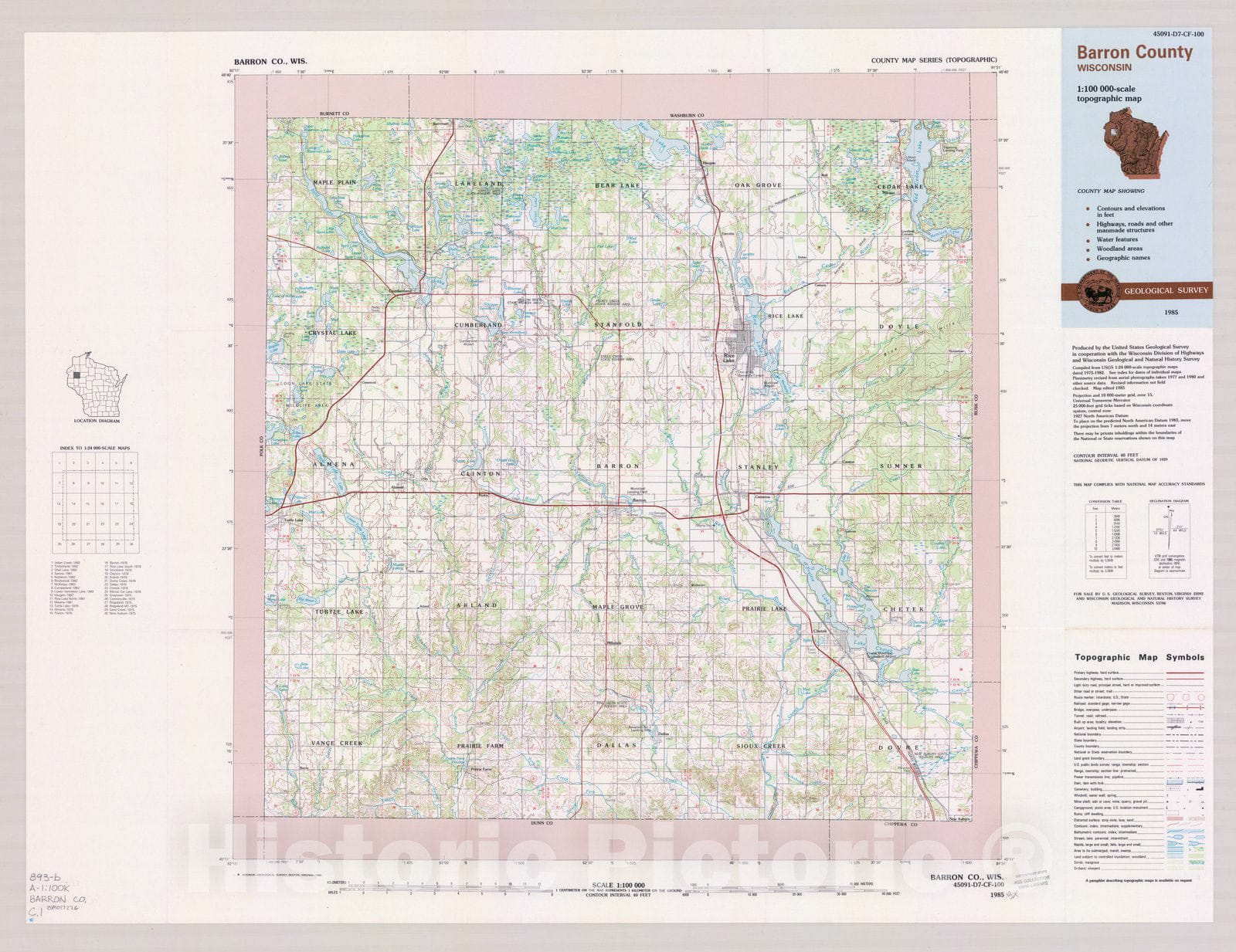Click 'MAPLE PLAIN' township label
The height and width of the screenshot is (952, 1236).
point(334,183)
